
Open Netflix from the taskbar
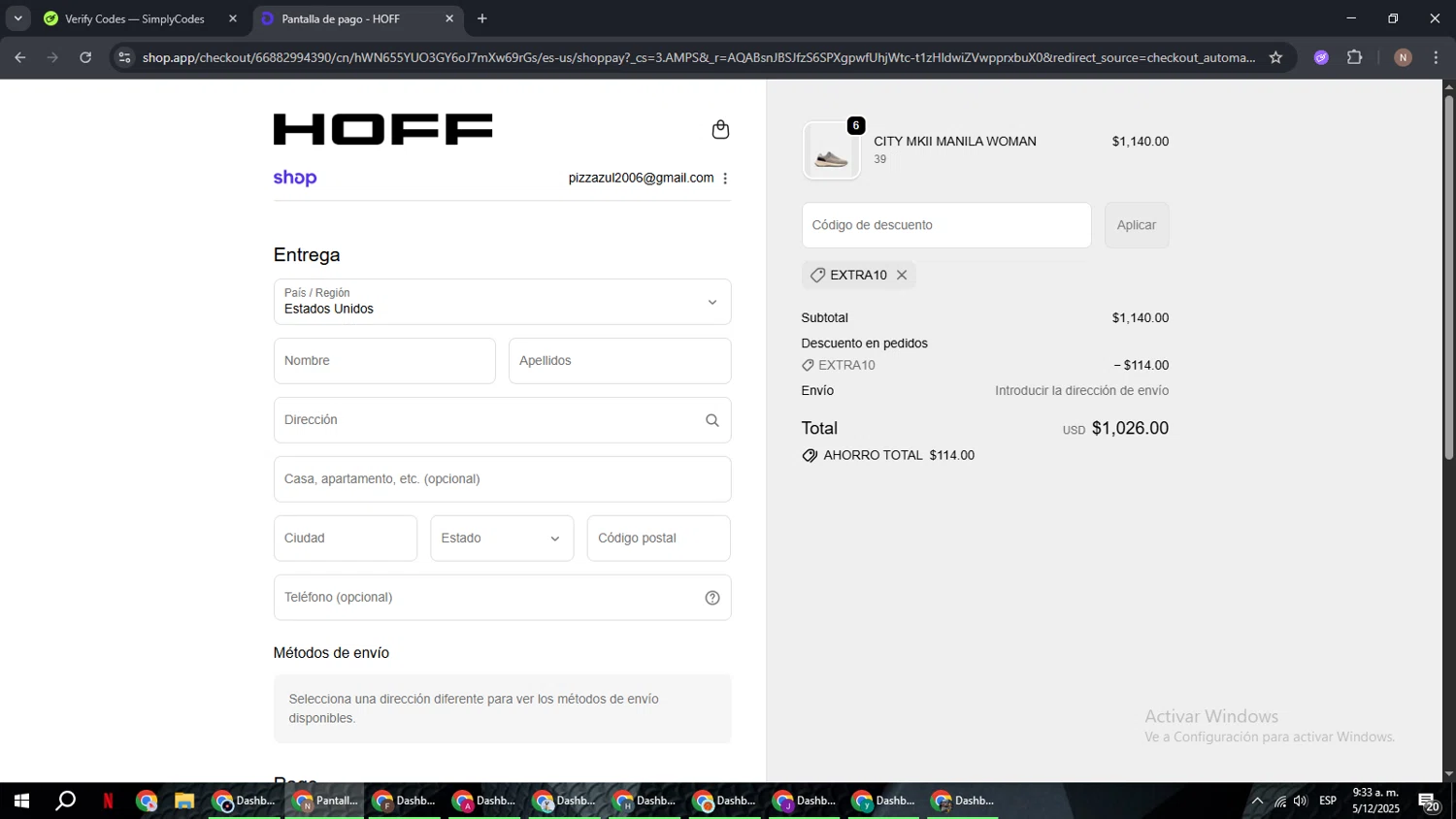click(x=108, y=801)
